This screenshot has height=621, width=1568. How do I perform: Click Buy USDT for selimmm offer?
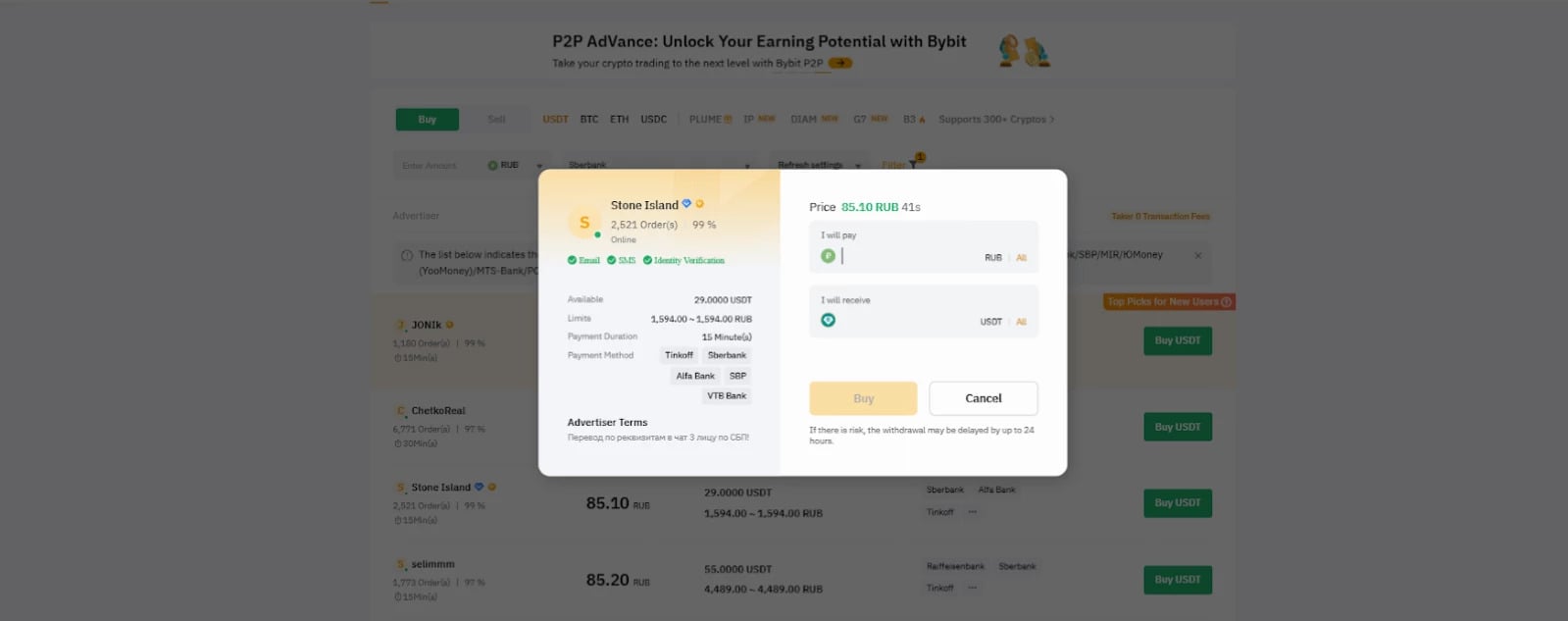(x=1177, y=580)
